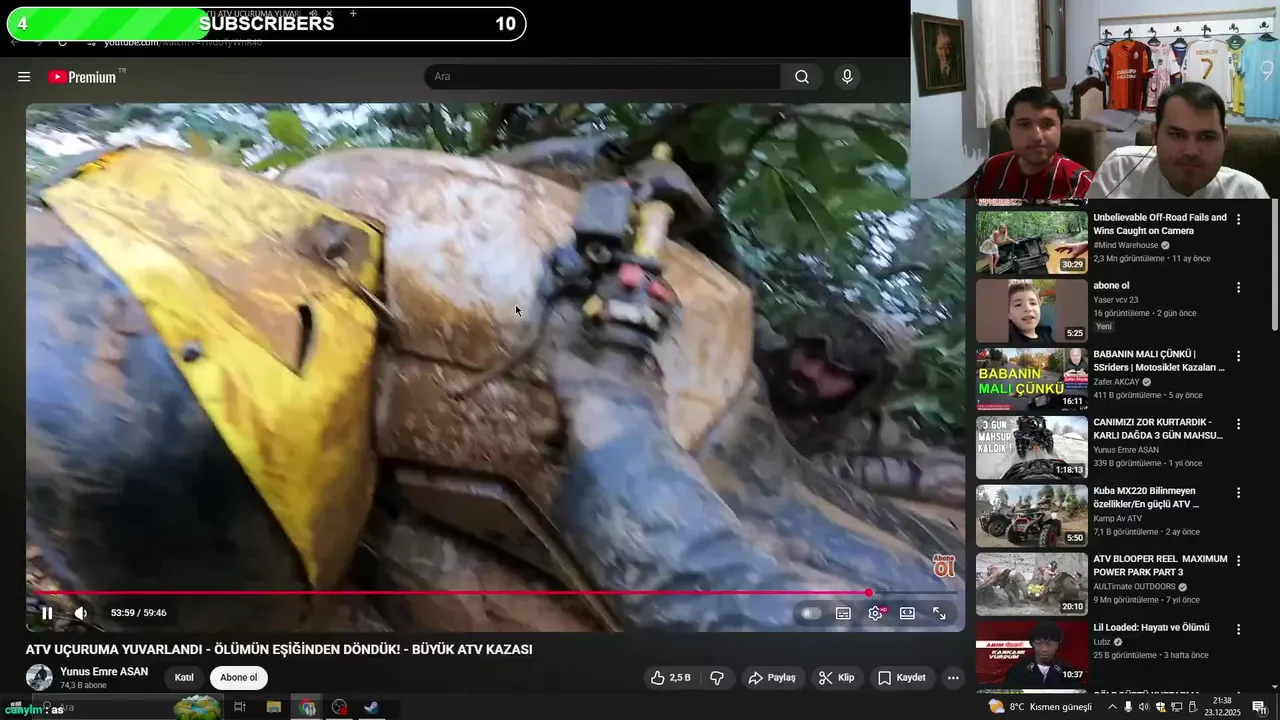Focus the 'Ara' search field

tap(603, 77)
